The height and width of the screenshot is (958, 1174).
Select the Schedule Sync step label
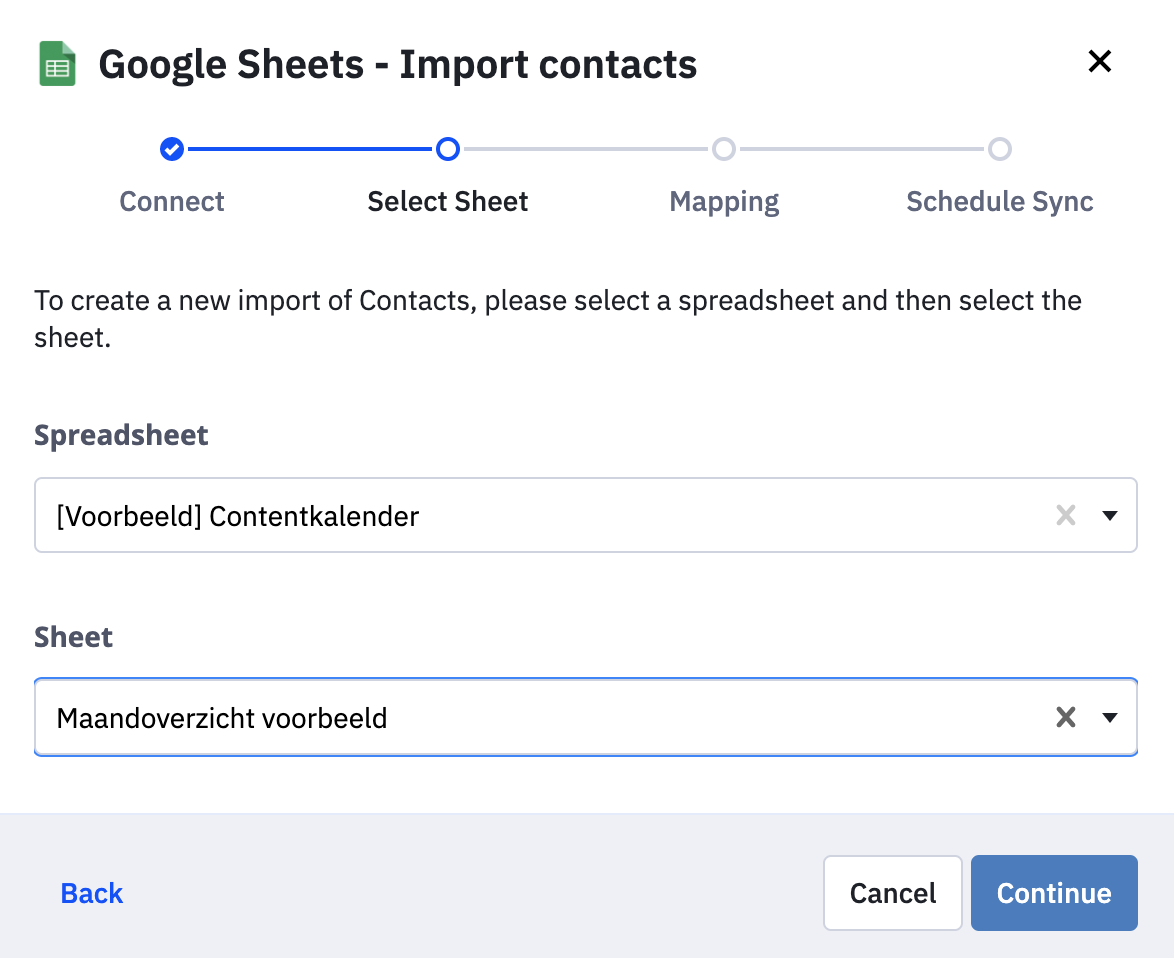1000,202
